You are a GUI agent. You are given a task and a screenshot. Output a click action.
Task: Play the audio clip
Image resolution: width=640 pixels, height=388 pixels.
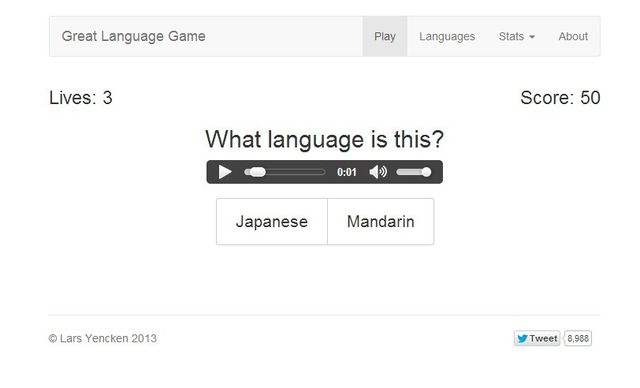[225, 172]
